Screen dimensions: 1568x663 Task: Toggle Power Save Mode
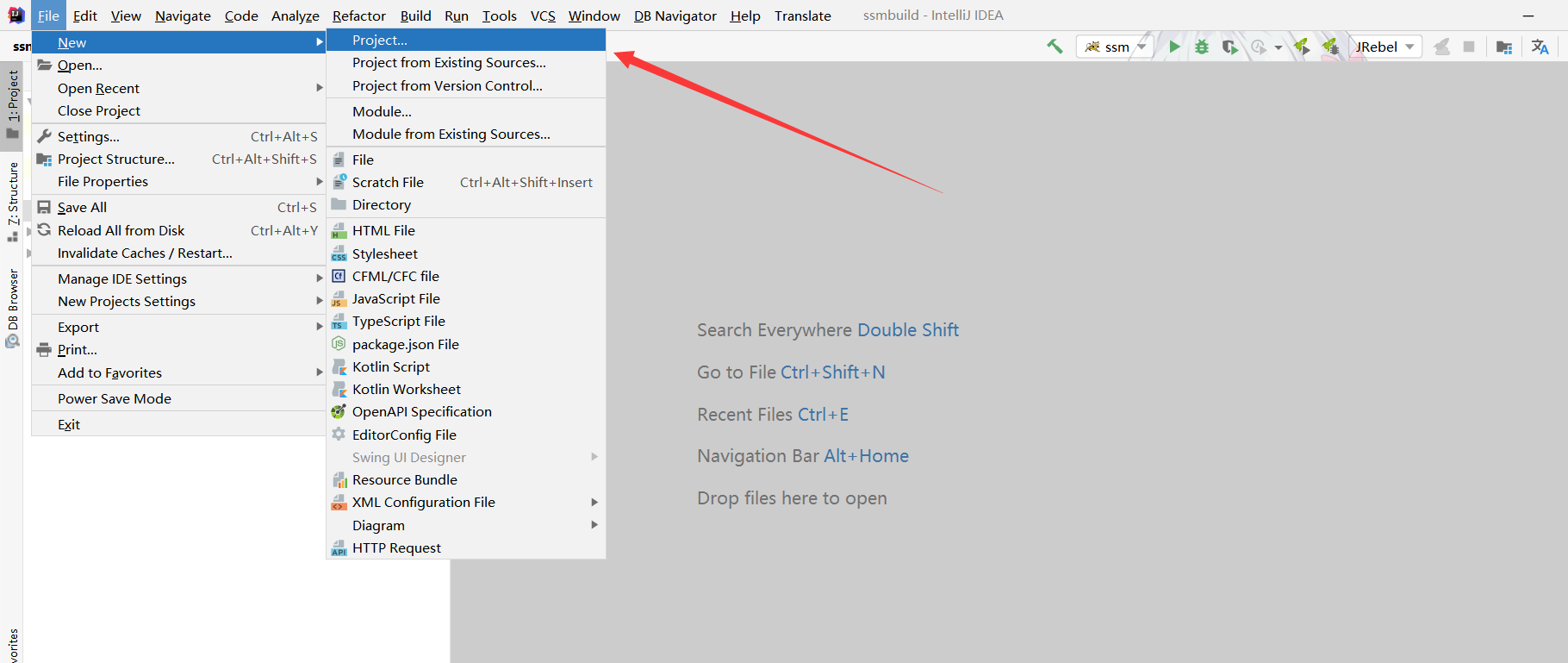coord(178,398)
